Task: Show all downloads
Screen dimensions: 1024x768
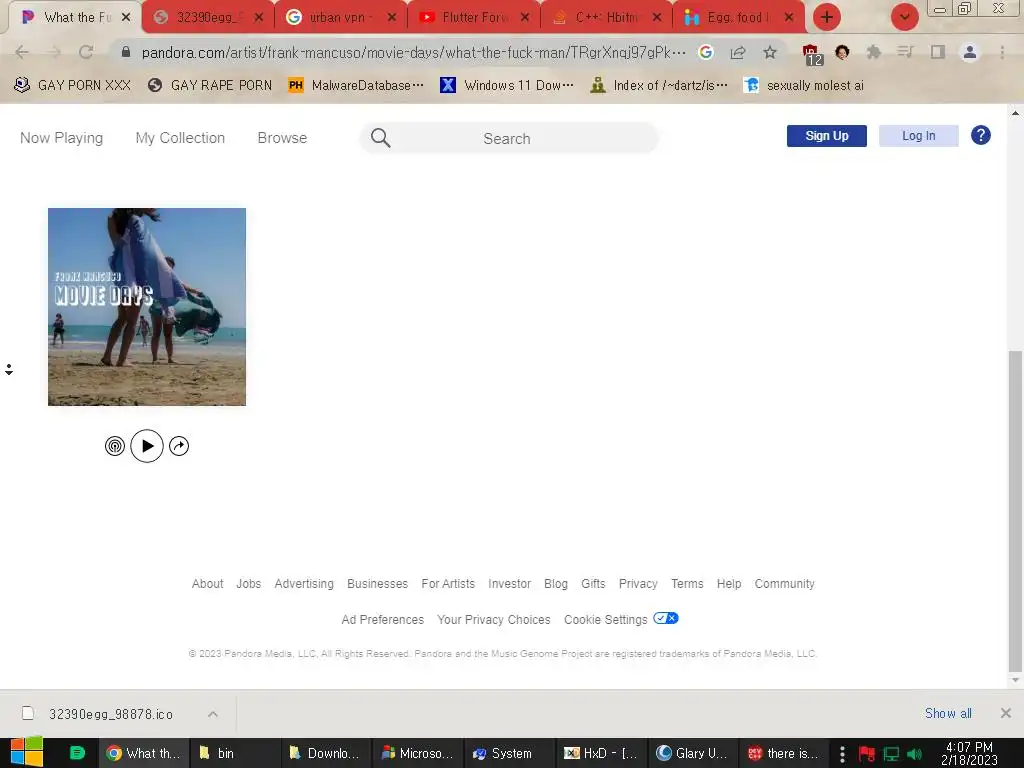Action: 948,714
